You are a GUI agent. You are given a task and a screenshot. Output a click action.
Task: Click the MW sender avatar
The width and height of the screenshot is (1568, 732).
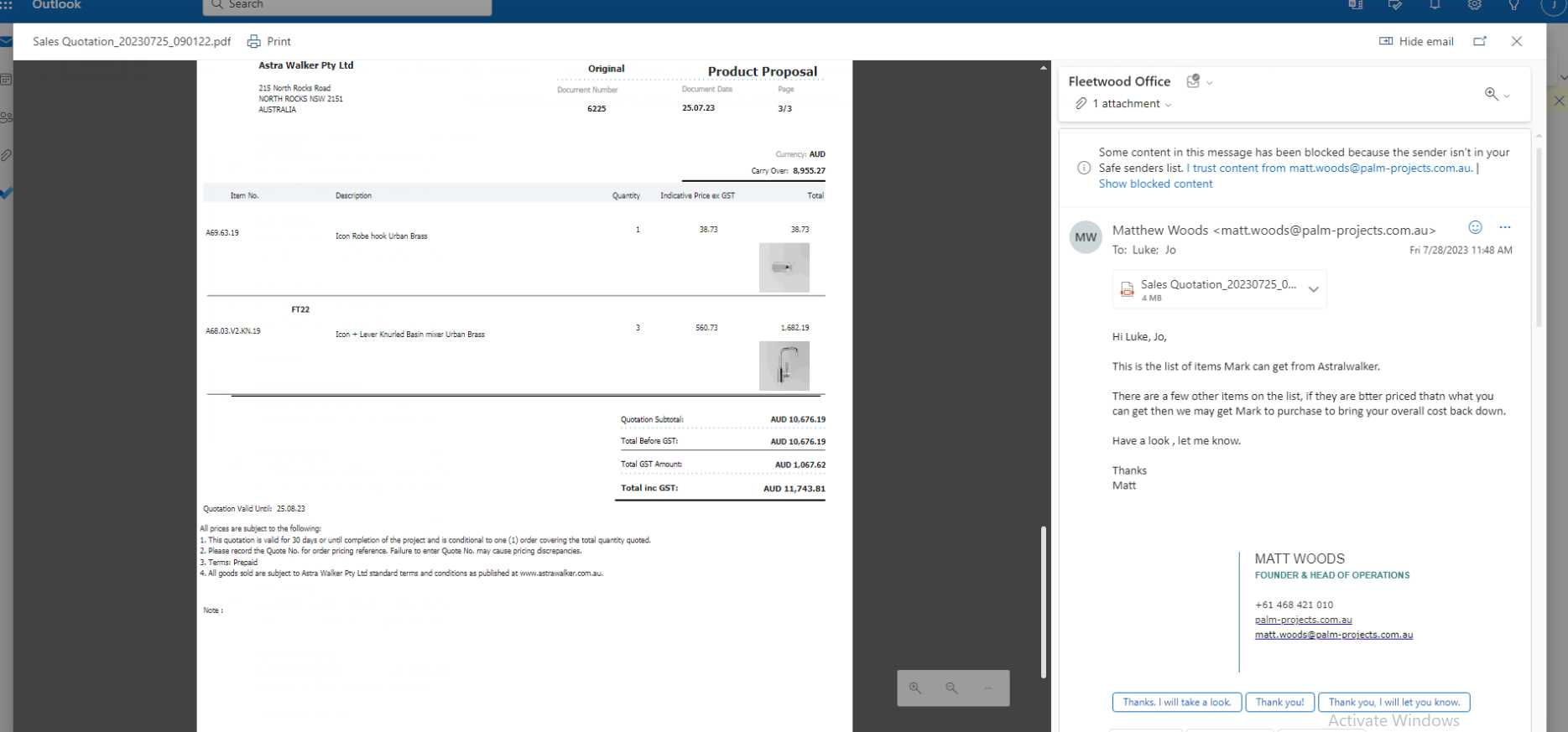pyautogui.click(x=1086, y=237)
